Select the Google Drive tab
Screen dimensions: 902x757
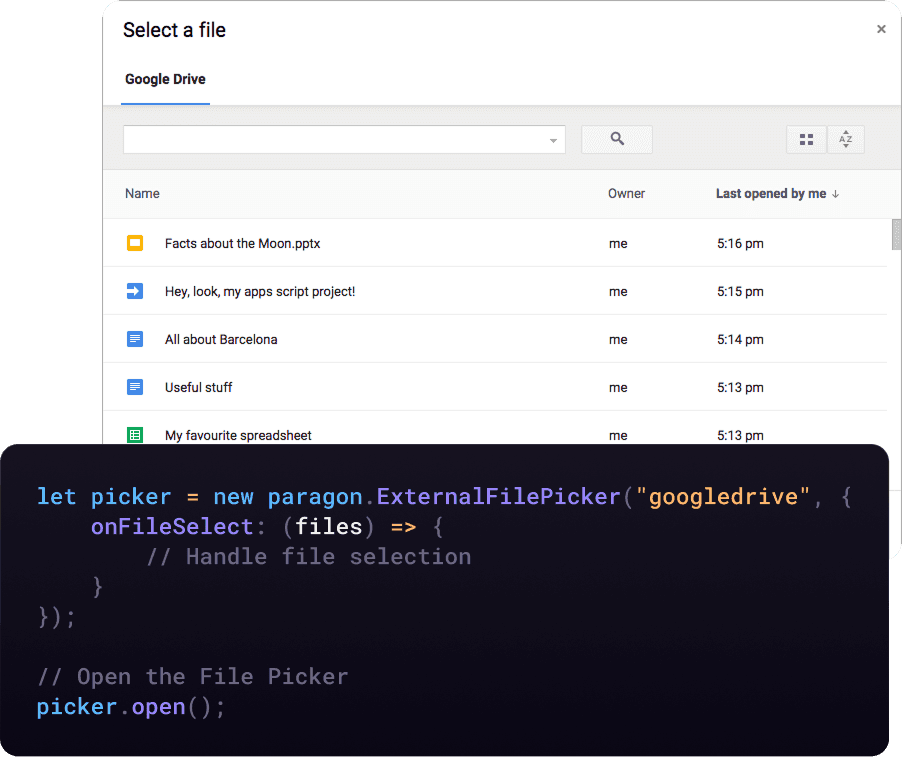[x=165, y=79]
